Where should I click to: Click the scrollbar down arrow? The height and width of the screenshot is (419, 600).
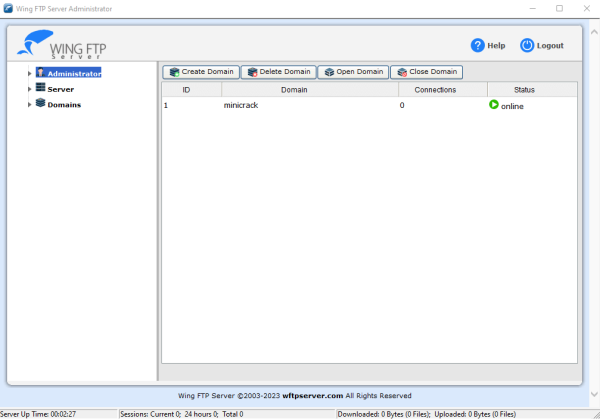pyautogui.click(x=594, y=394)
